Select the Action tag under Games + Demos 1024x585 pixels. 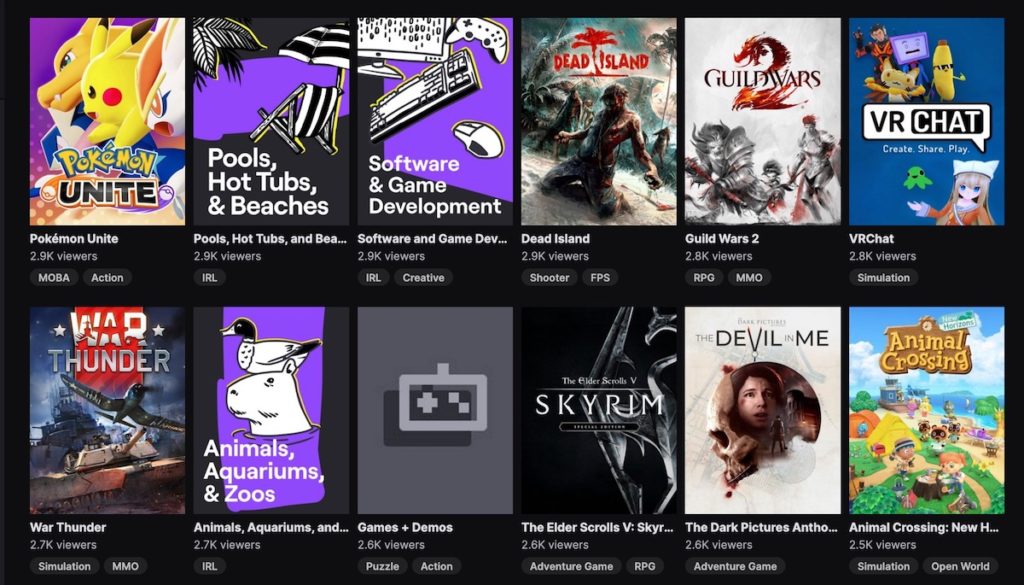click(x=437, y=566)
